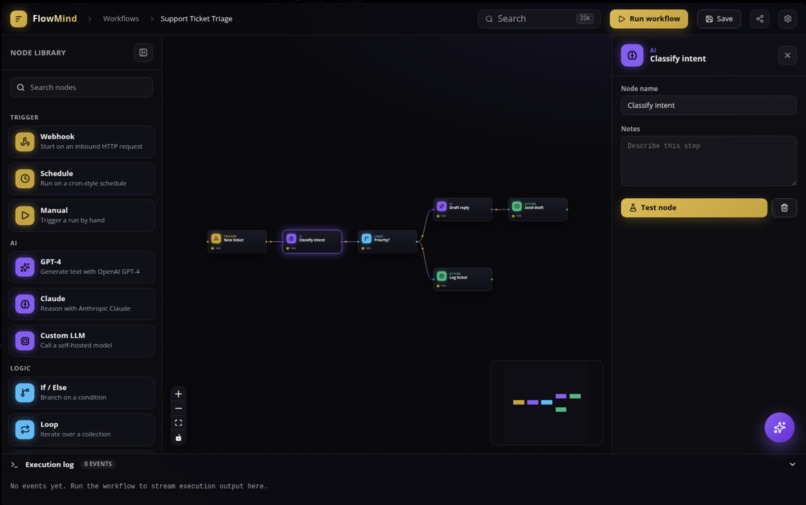806x505 pixels.
Task: Click the Classify intent node icon on canvas
Action: coord(291,239)
